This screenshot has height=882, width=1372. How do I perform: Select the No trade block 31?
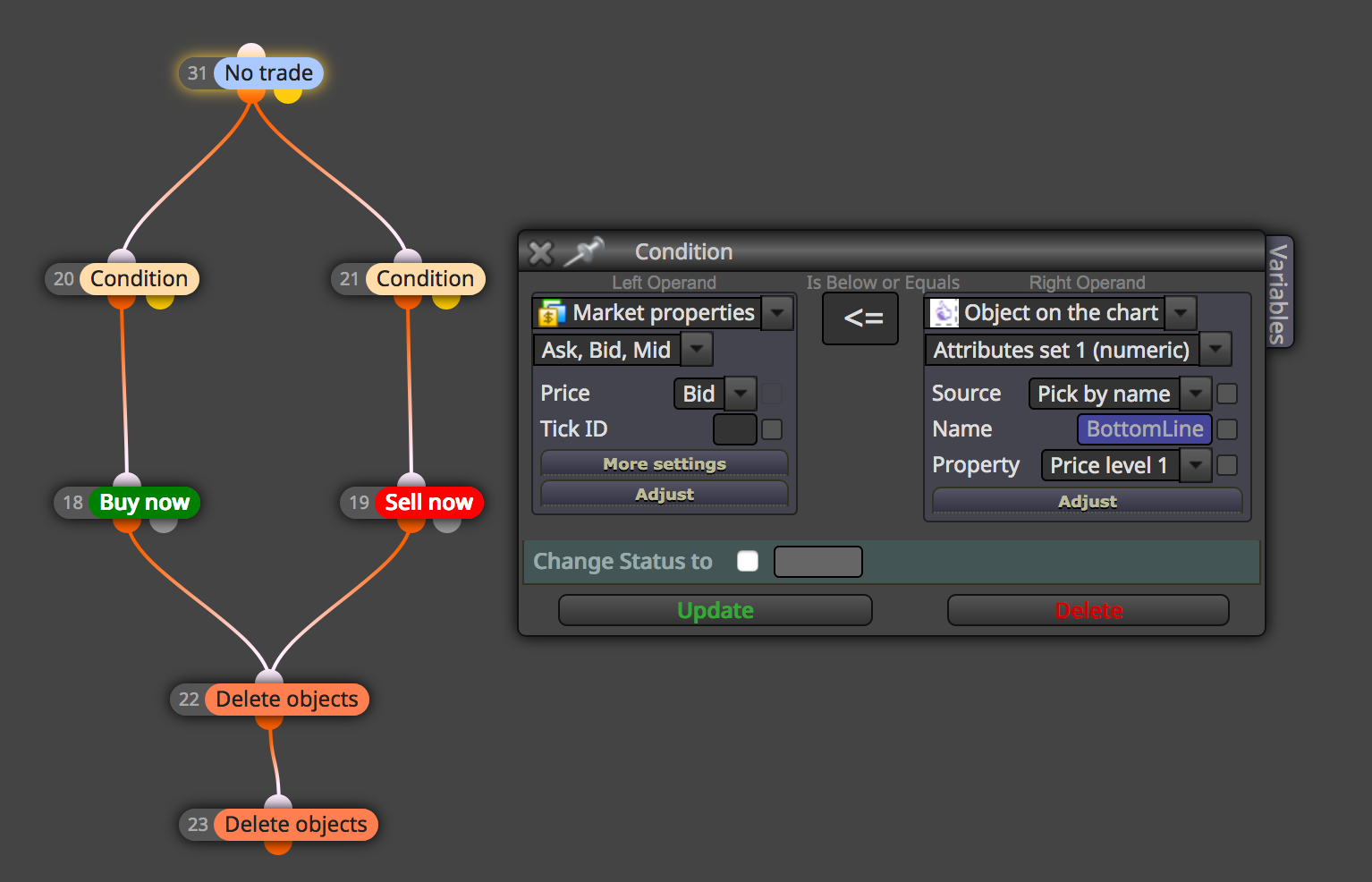[x=268, y=73]
